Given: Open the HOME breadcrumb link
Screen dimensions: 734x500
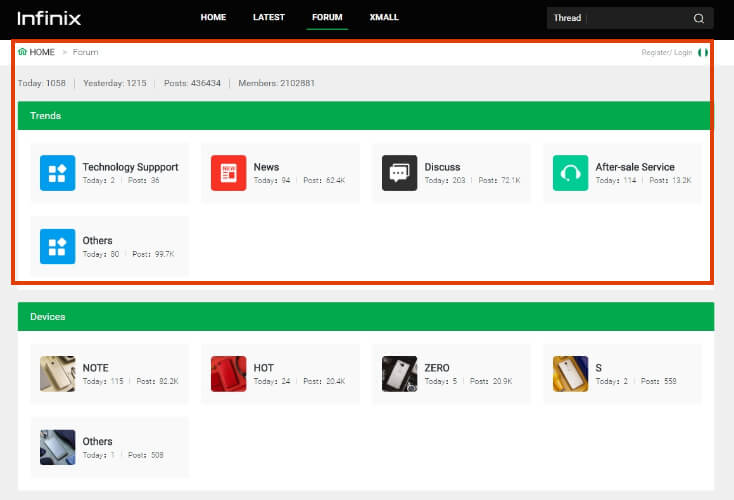Looking at the screenshot, I should tap(42, 52).
